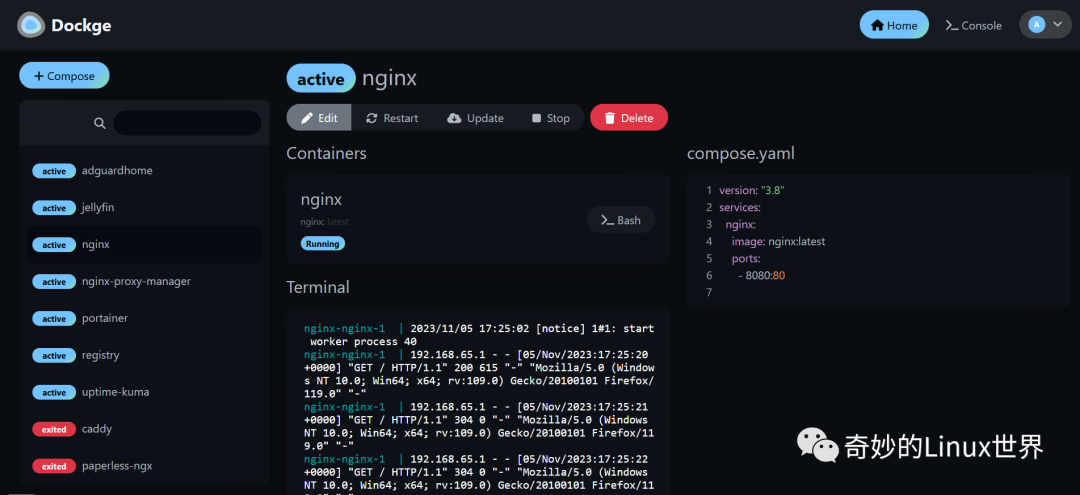Screen dimensions: 1080x495
Task: Click the services: line in compose.yaml
Action: 740,207
